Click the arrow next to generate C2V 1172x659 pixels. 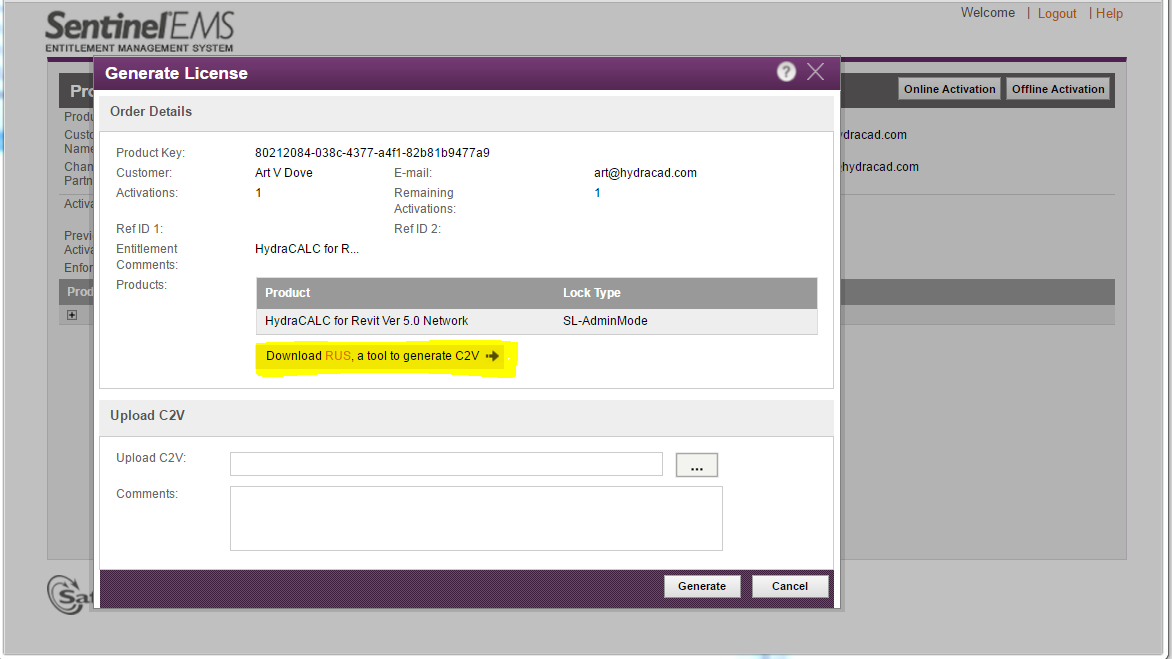click(492, 356)
